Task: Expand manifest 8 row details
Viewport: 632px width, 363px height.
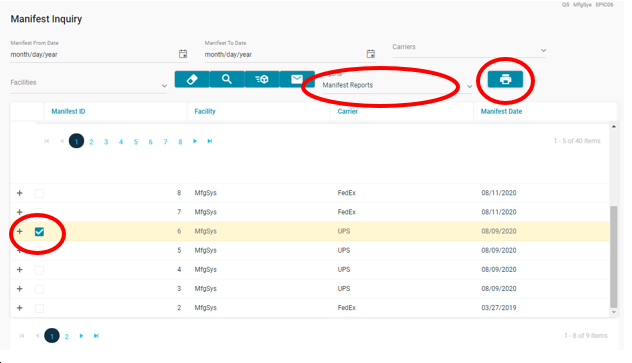Action: [x=19, y=193]
